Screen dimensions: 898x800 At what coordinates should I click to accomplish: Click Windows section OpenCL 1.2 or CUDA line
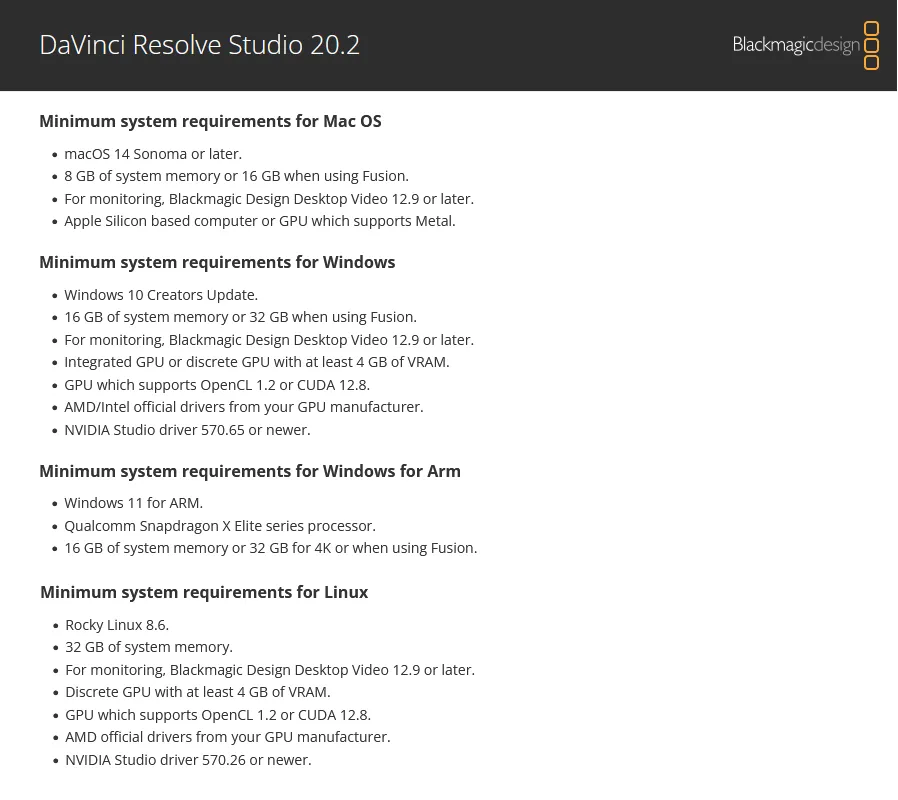click(x=217, y=385)
